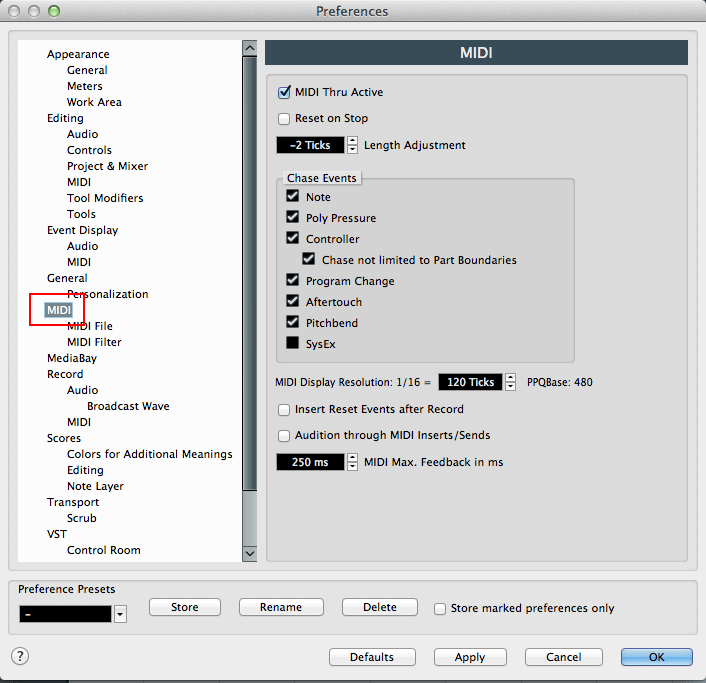Image resolution: width=706 pixels, height=683 pixels.
Task: Open the Work Area preferences page
Action: [x=94, y=102]
